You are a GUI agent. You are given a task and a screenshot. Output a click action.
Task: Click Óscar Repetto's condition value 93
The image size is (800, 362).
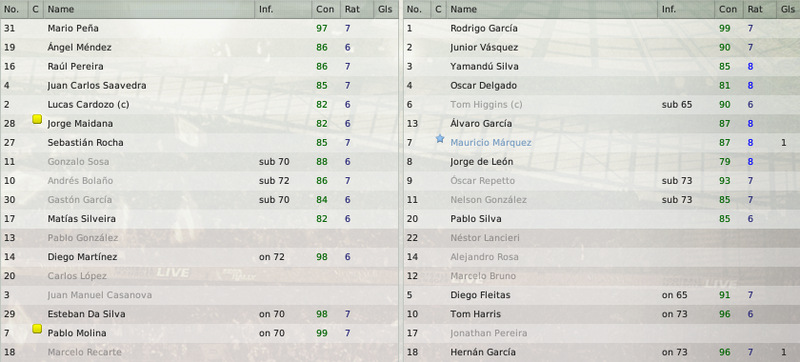(x=724, y=181)
